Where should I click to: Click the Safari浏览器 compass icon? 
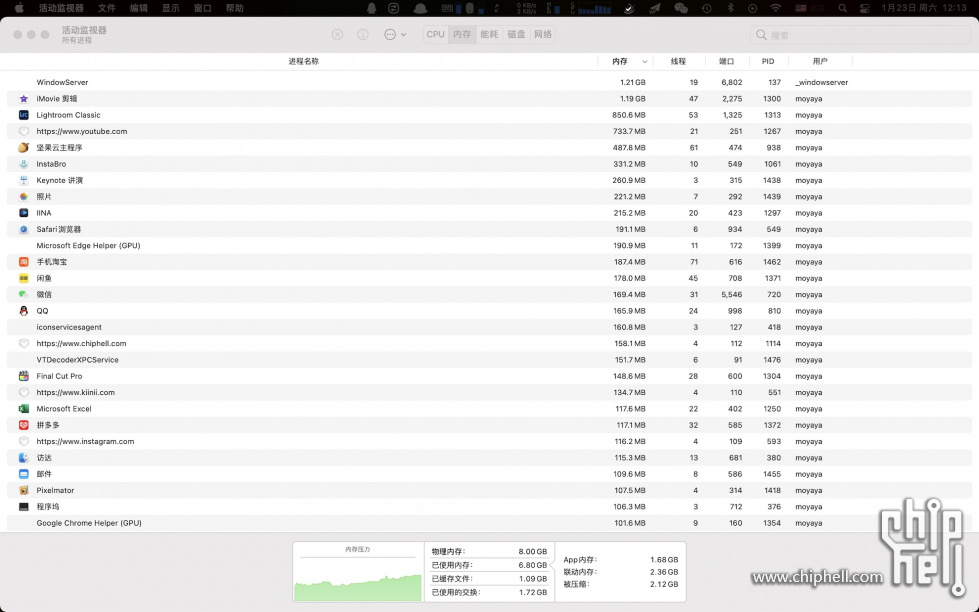pos(24,229)
